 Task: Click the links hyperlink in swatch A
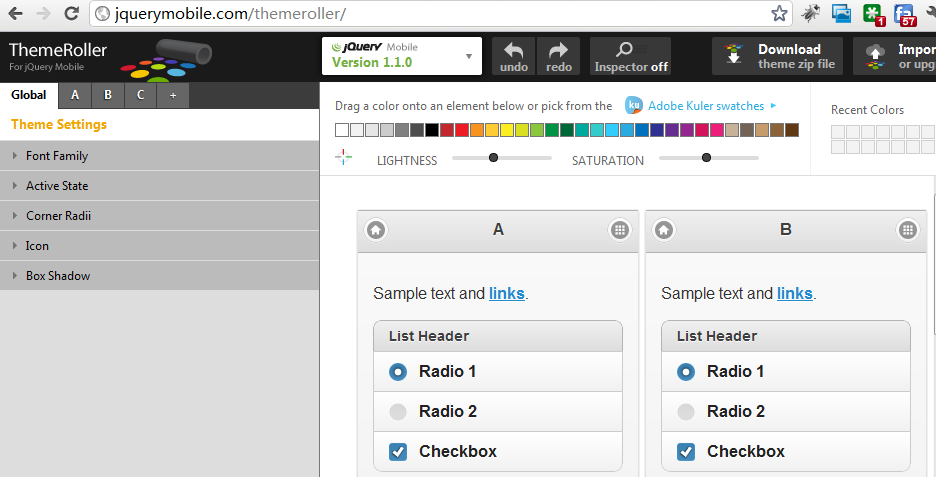507,294
